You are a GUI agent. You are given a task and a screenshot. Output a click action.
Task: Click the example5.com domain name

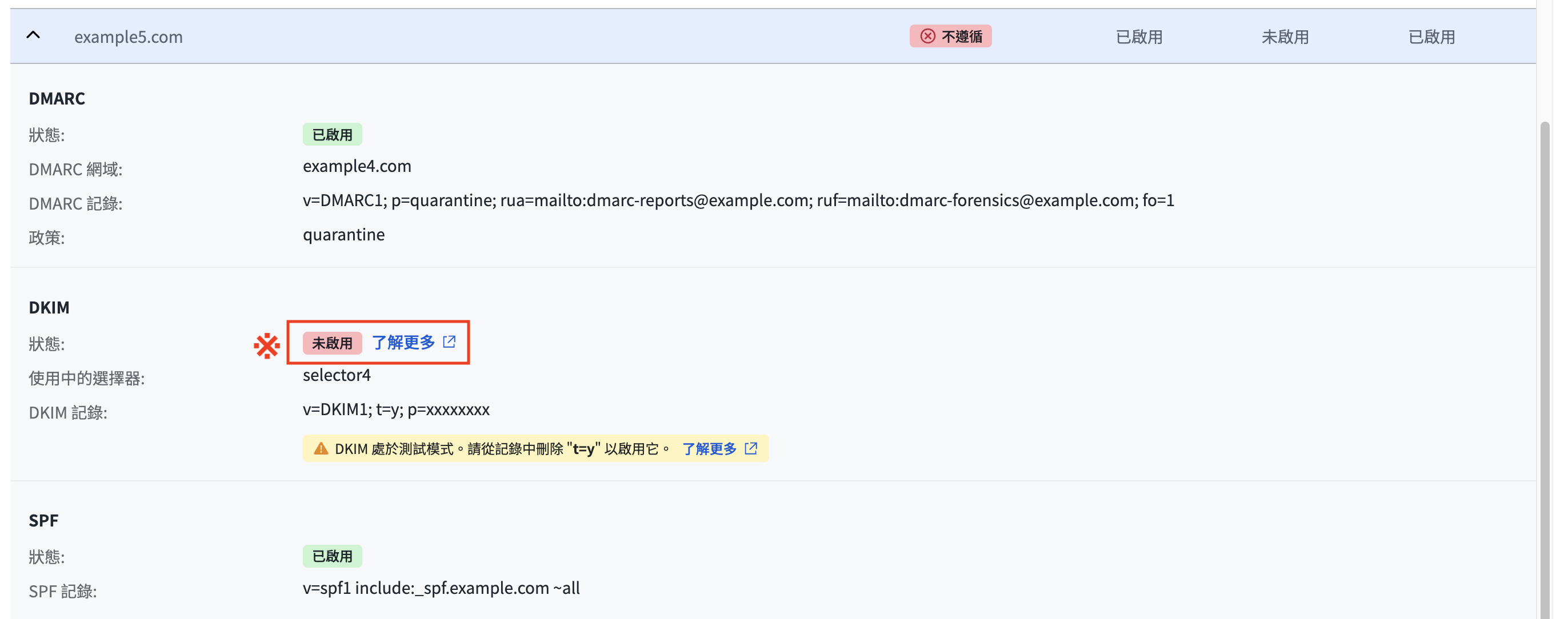coord(129,37)
